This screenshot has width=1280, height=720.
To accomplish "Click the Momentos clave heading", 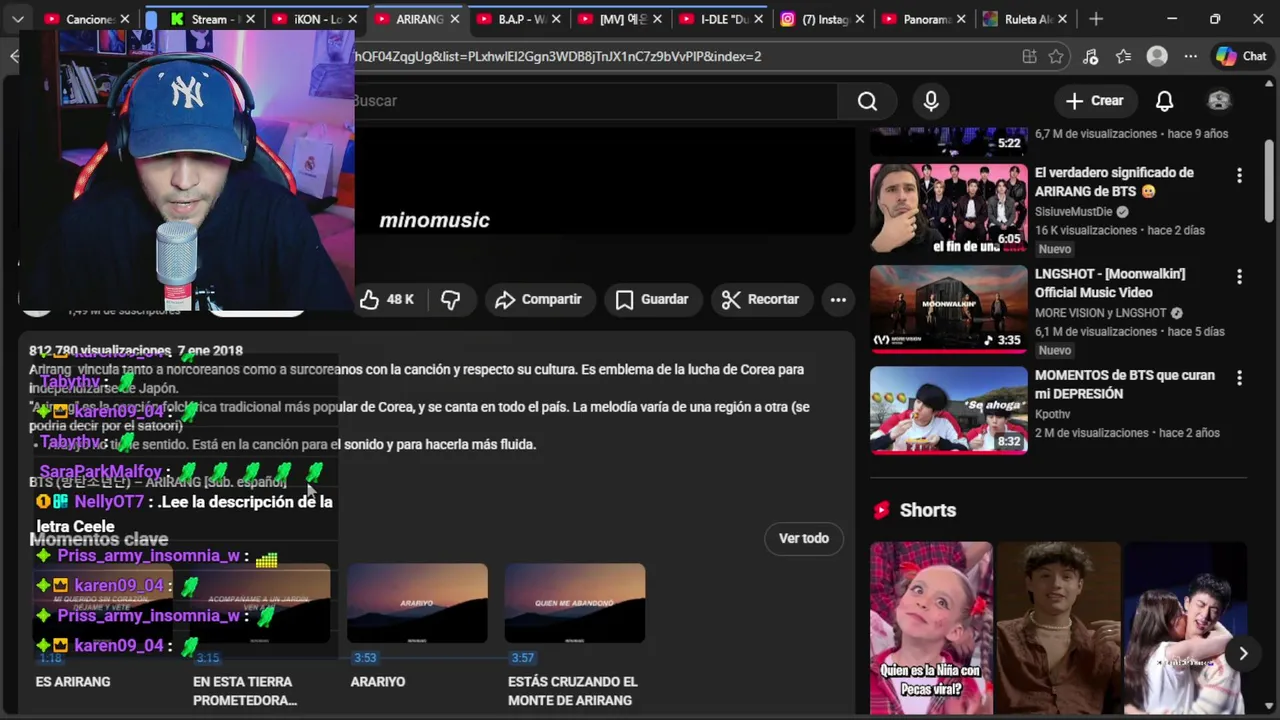I will point(98,540).
